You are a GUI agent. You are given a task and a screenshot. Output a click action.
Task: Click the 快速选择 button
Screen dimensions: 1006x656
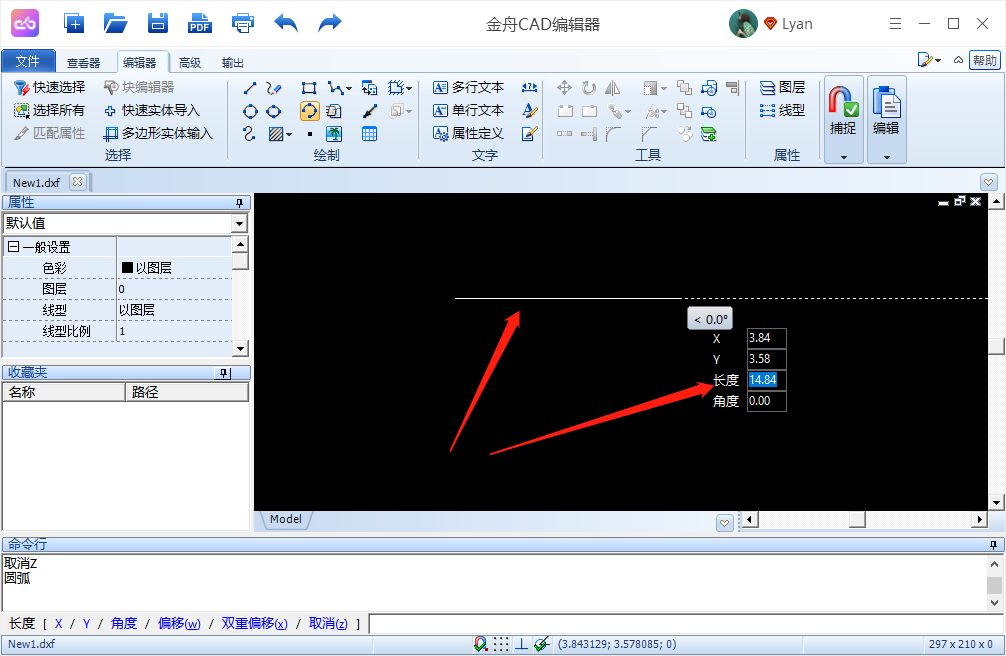(x=50, y=88)
